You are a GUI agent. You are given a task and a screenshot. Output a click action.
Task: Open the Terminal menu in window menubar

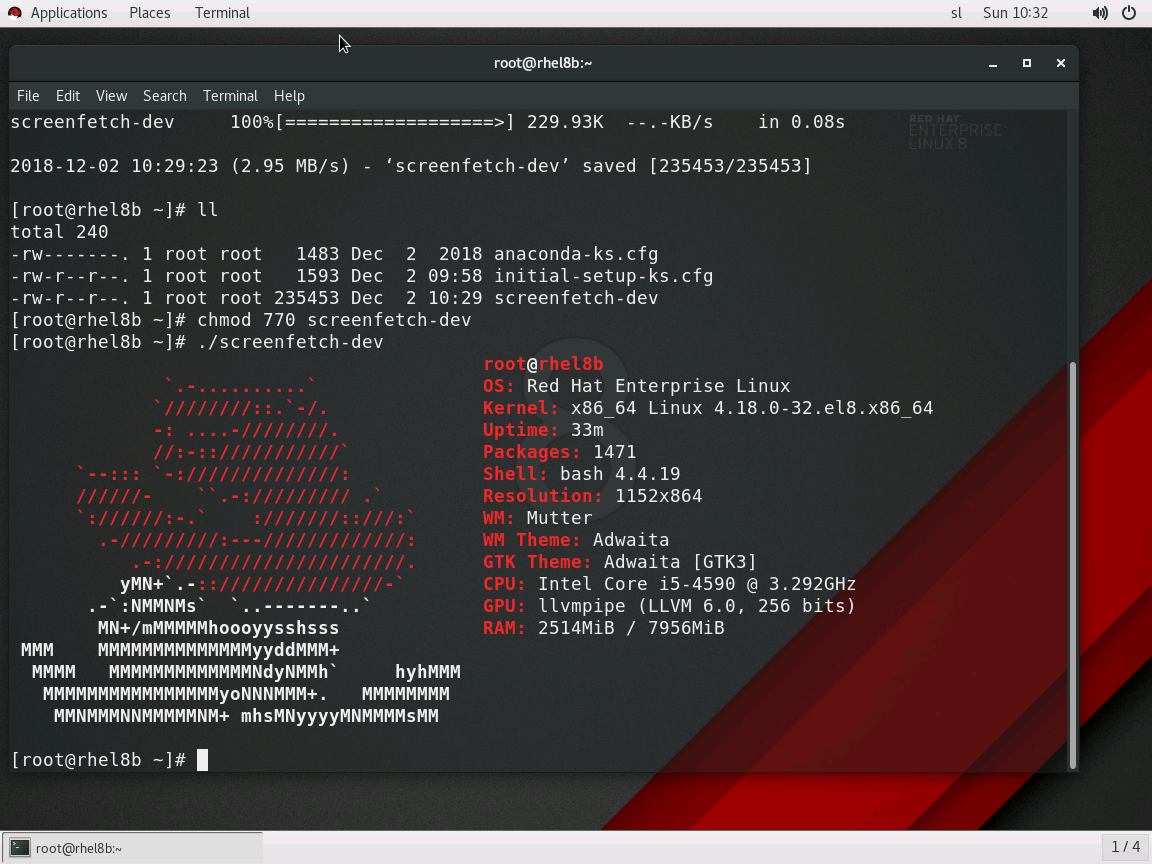(230, 96)
